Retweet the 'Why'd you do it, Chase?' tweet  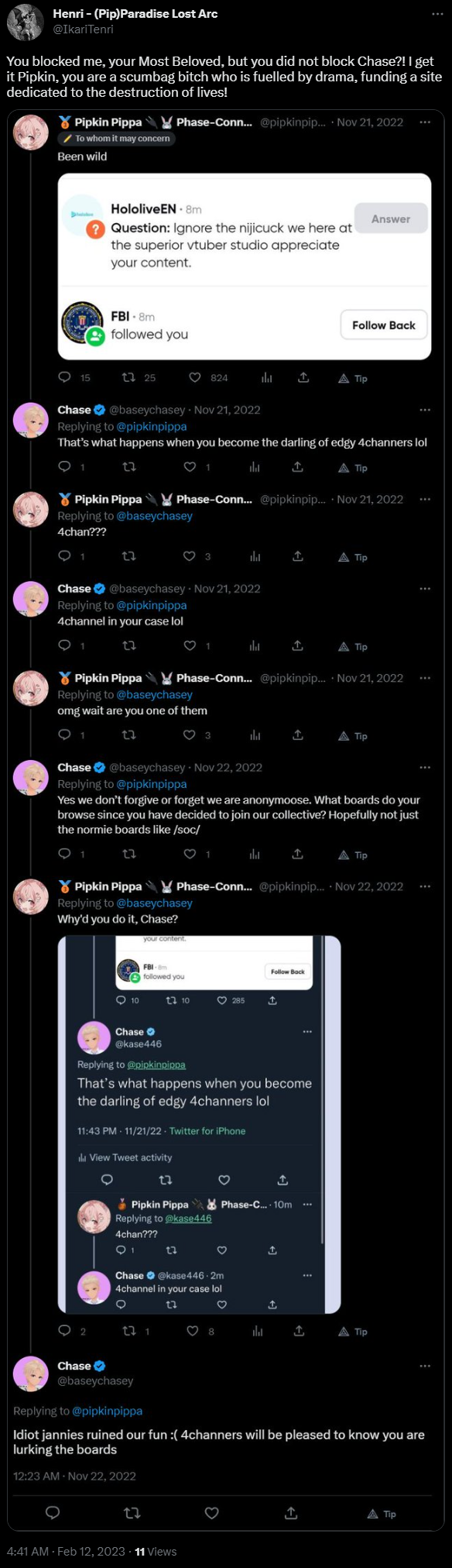click(x=129, y=1331)
